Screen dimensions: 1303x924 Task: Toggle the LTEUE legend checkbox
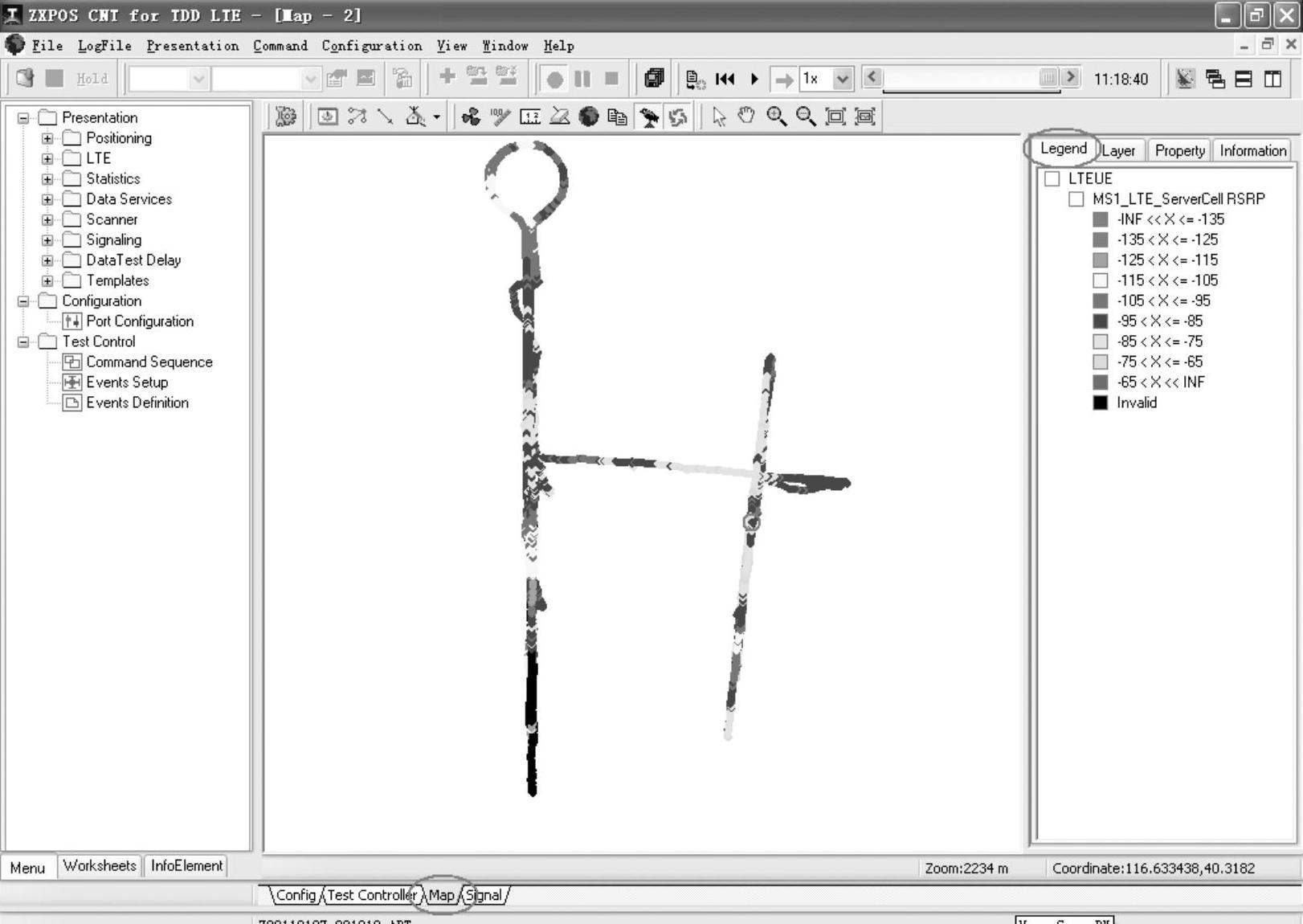[x=1052, y=178]
